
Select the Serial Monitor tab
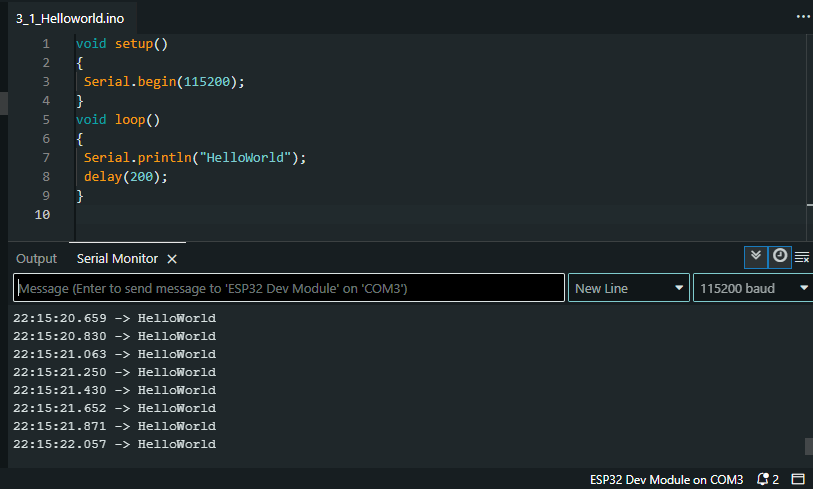(x=117, y=258)
